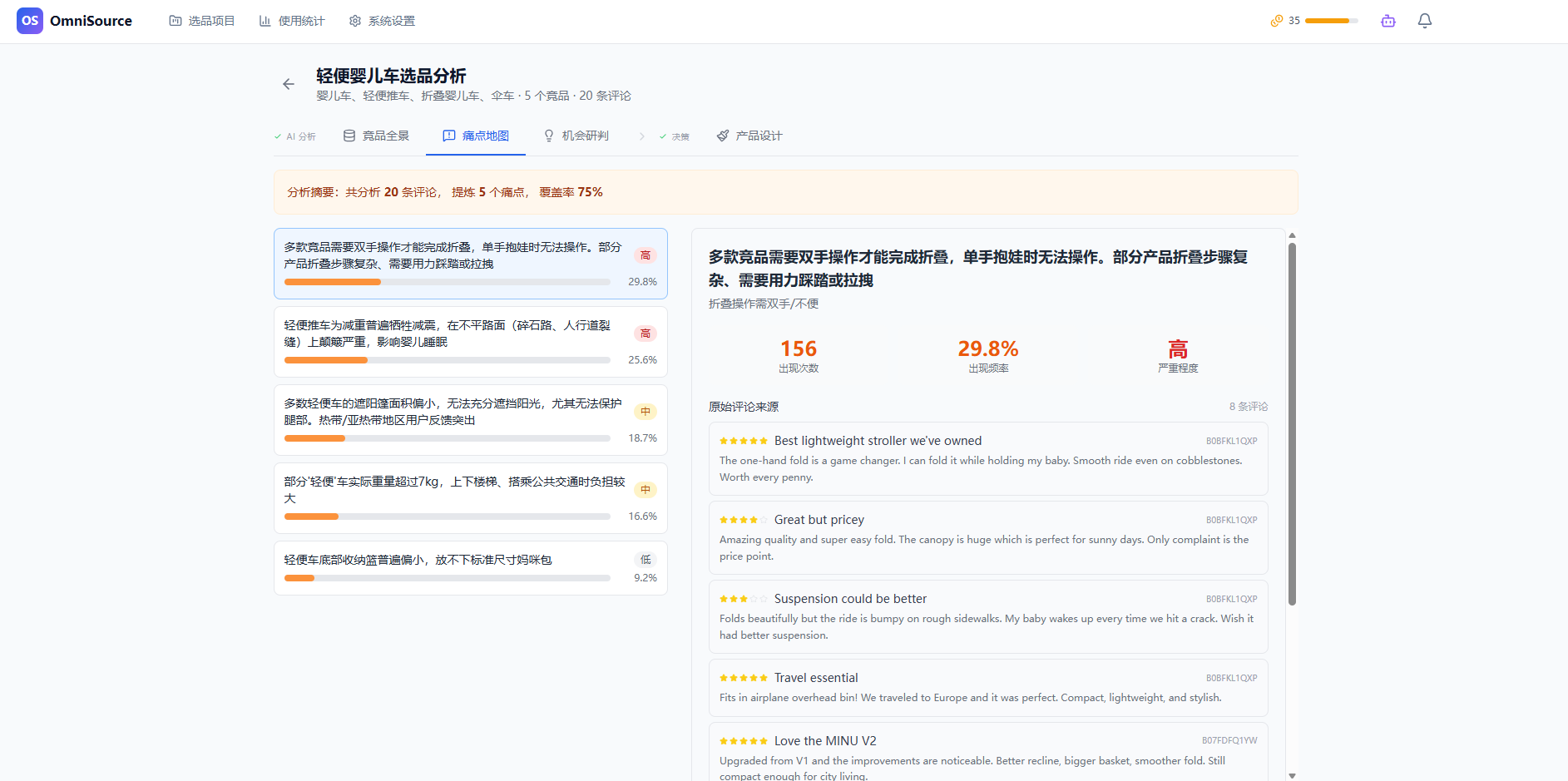Expand the pain point about 遮阳篷面积偏小

click(470, 420)
